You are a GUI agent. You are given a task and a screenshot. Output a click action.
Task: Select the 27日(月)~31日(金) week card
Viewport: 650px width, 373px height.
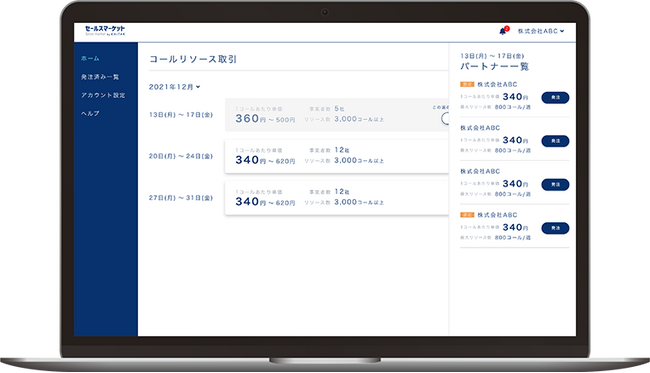coord(337,198)
